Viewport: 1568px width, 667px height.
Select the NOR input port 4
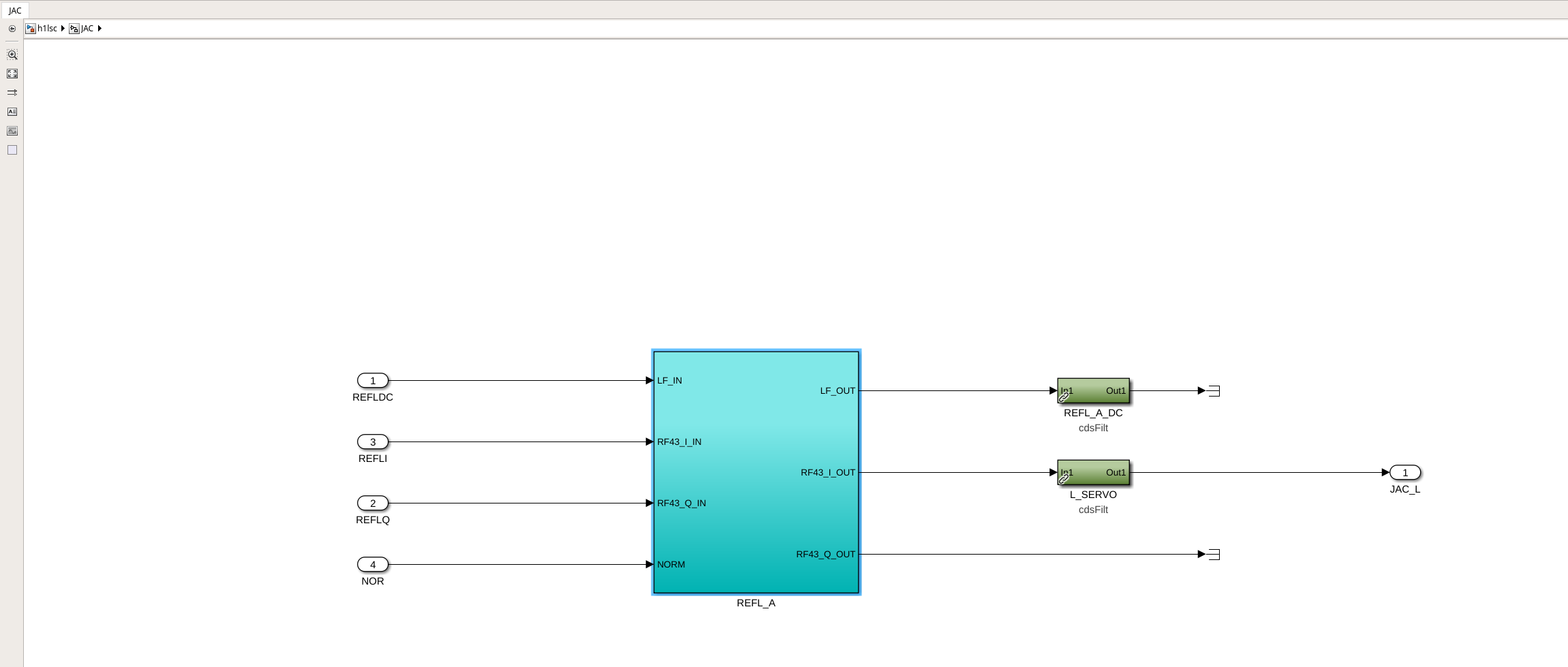(373, 565)
